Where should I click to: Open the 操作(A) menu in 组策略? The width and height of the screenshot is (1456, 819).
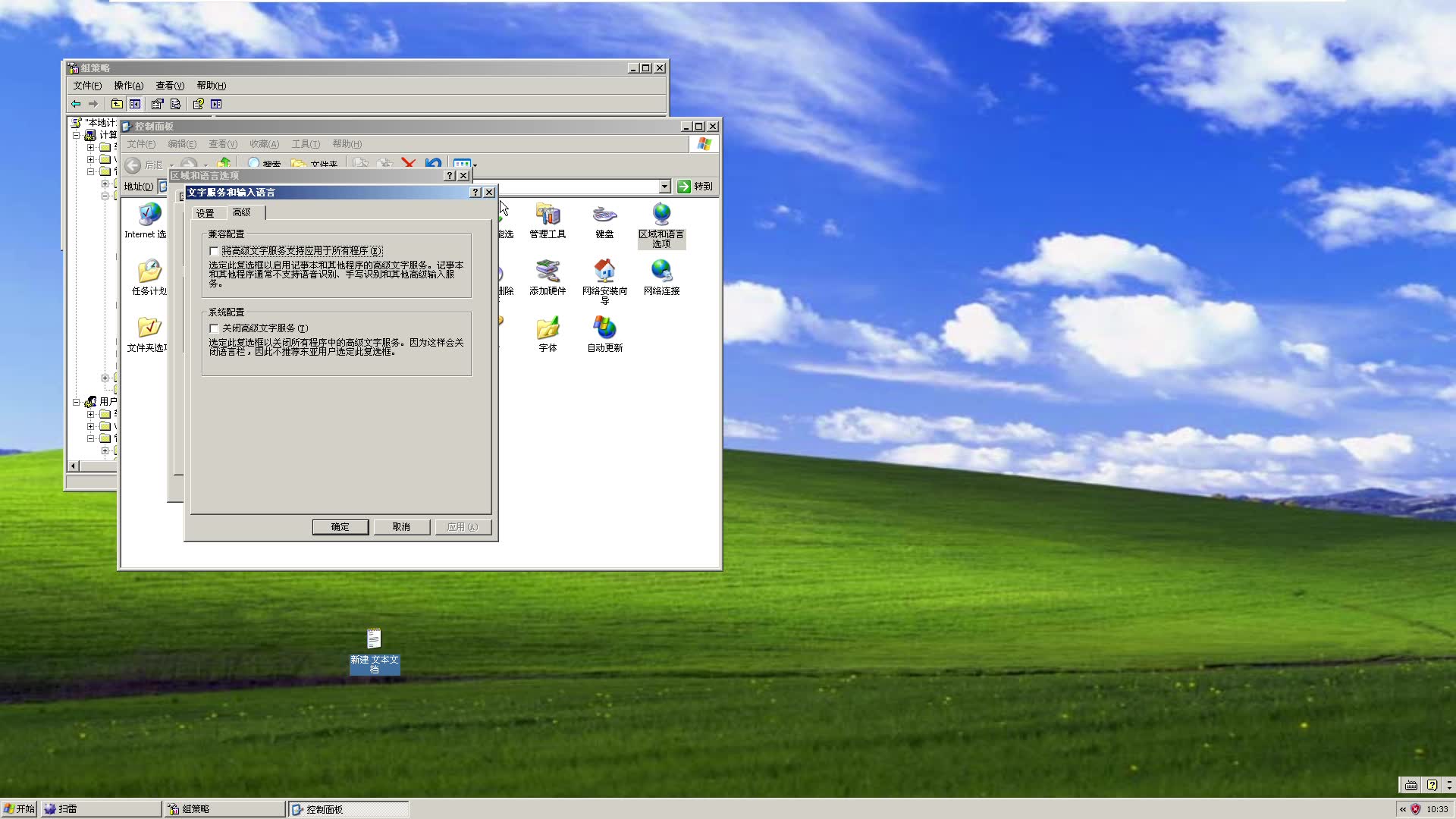[128, 86]
